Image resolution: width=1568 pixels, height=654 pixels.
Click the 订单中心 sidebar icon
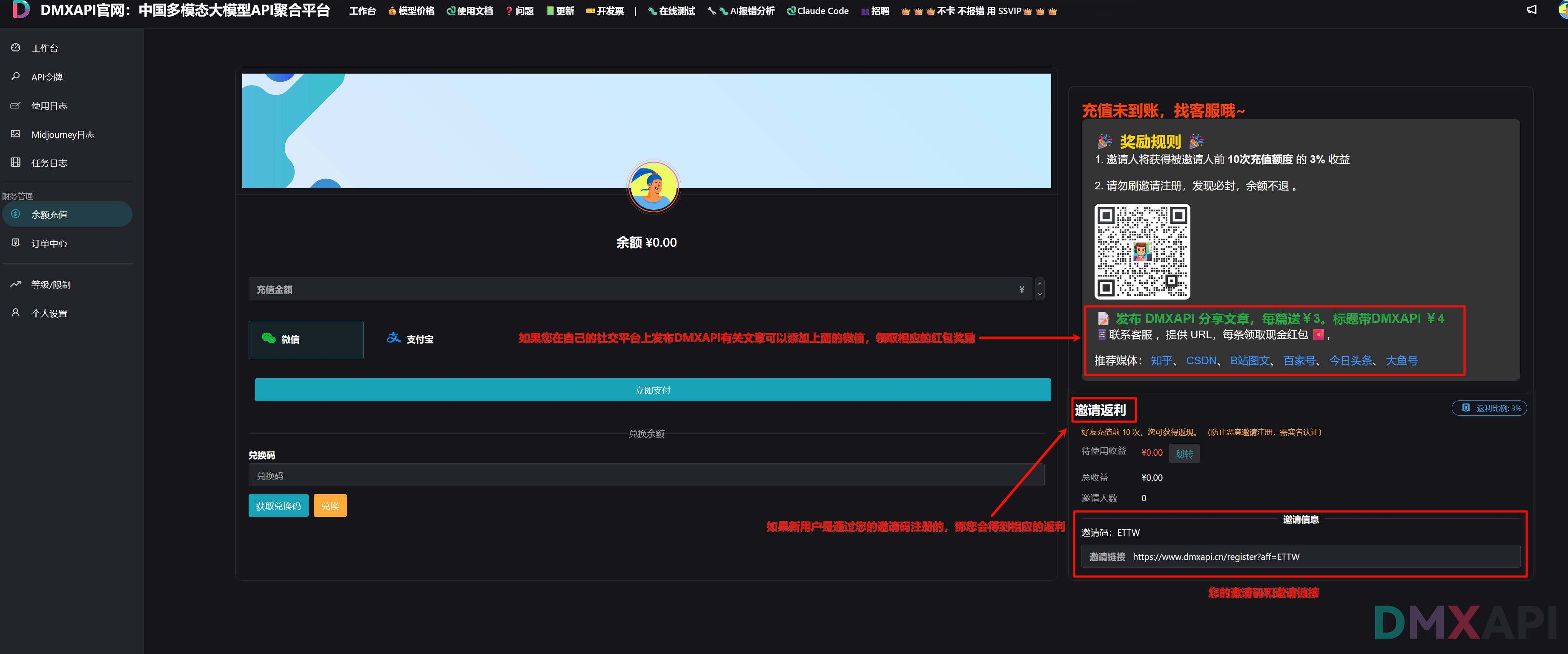pos(16,243)
